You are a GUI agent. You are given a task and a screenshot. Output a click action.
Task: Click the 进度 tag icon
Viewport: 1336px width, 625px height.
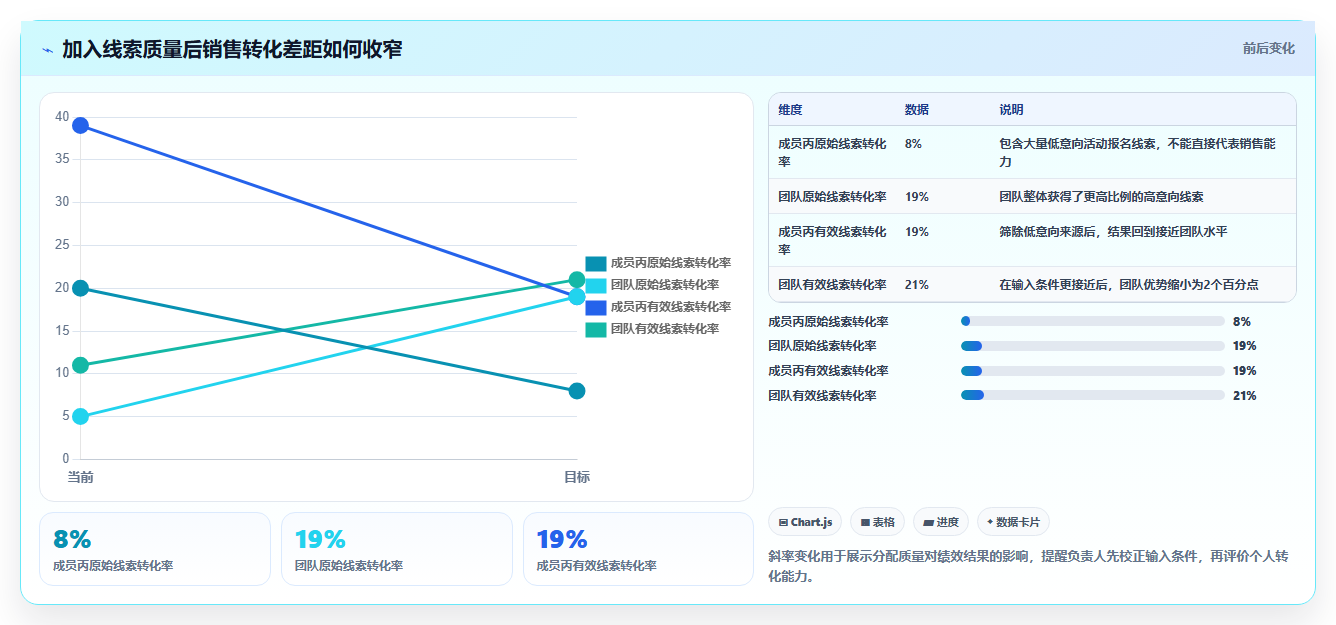[x=928, y=522]
